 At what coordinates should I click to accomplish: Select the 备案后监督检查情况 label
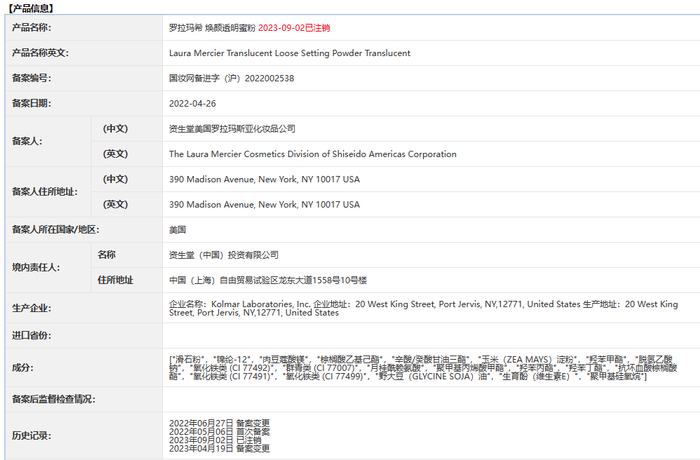tap(54, 399)
